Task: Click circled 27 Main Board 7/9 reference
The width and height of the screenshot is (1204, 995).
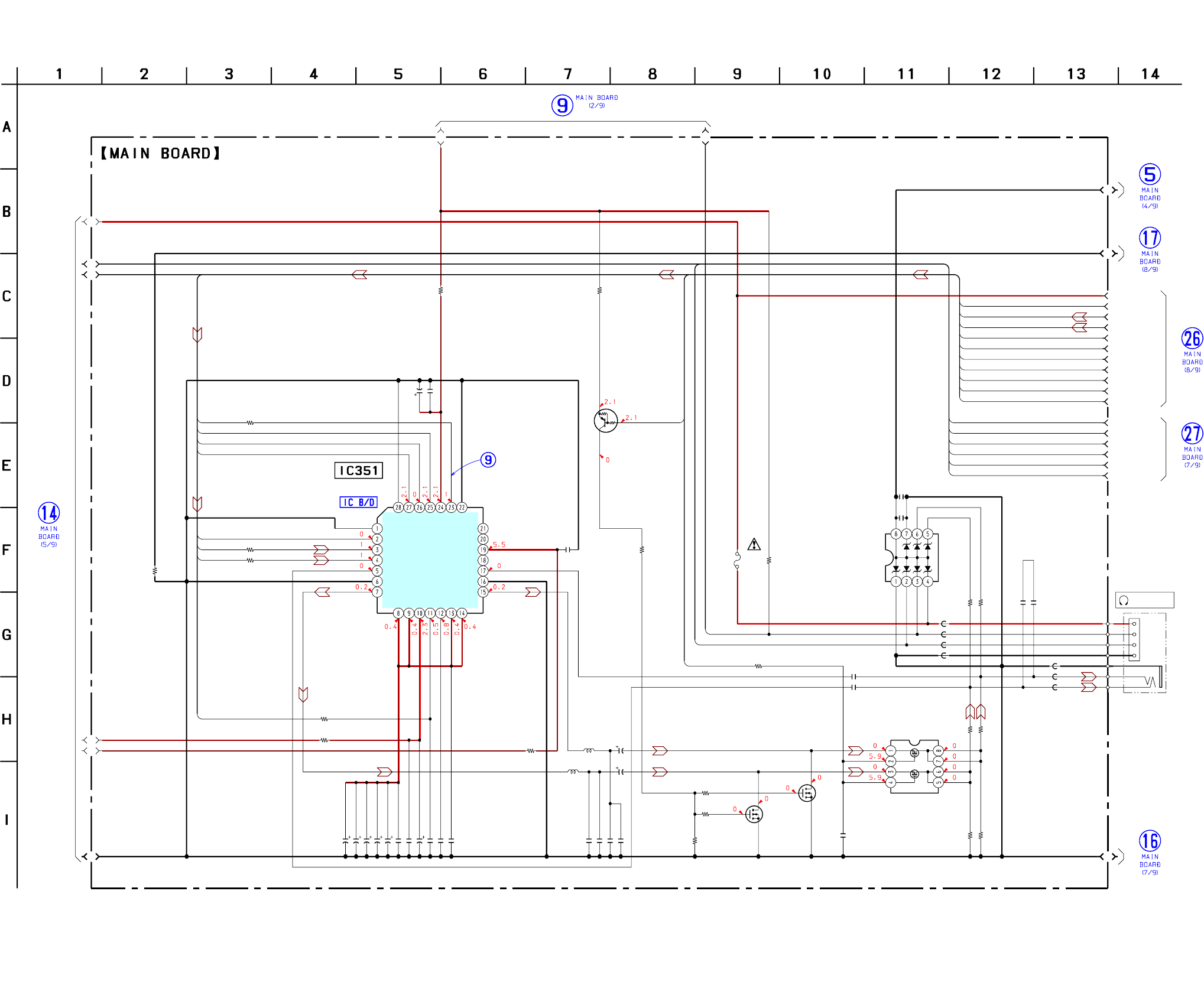Action: pyautogui.click(x=1192, y=434)
